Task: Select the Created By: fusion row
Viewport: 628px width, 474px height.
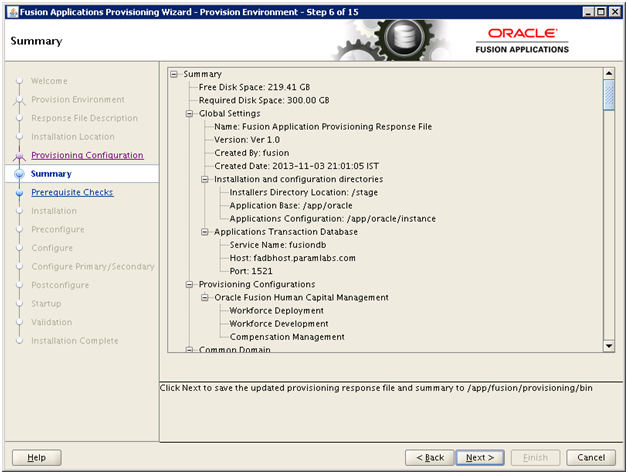Action: 252,153
